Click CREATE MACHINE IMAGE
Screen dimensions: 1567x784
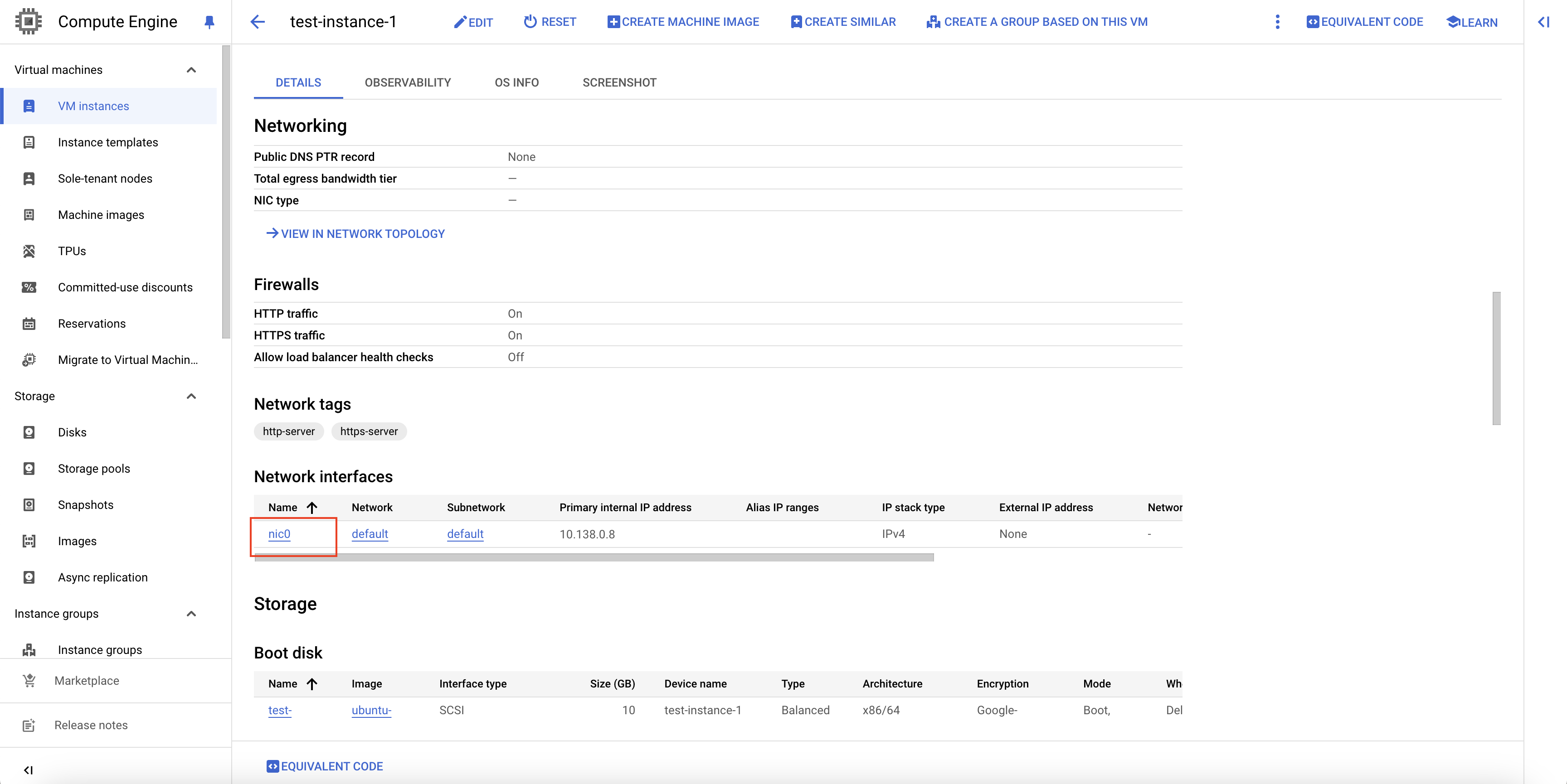(683, 22)
